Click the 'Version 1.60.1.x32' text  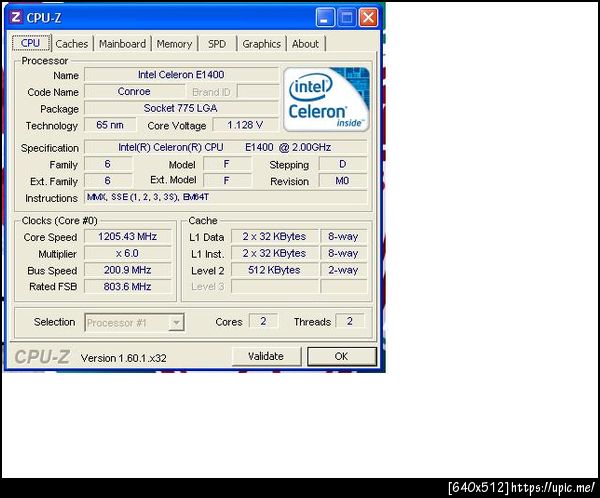pyautogui.click(x=124, y=358)
